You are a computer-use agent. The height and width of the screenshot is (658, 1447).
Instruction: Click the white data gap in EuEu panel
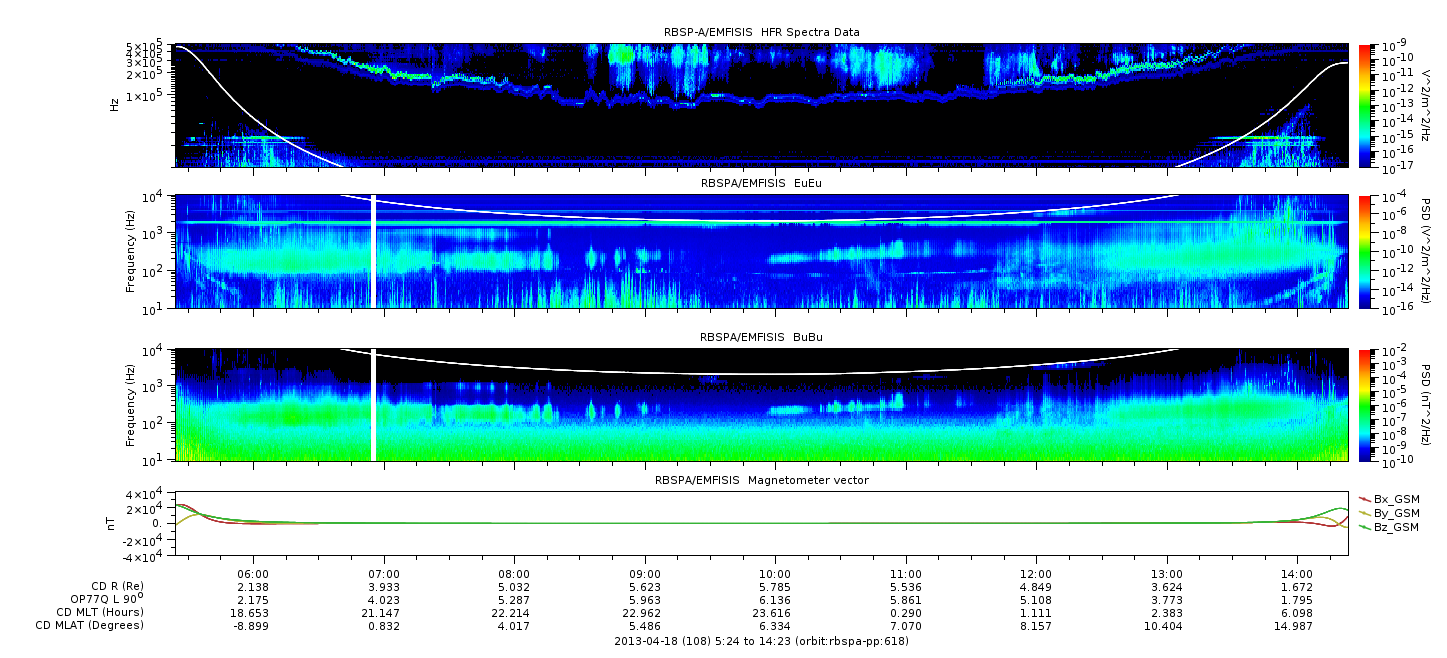coord(374,251)
